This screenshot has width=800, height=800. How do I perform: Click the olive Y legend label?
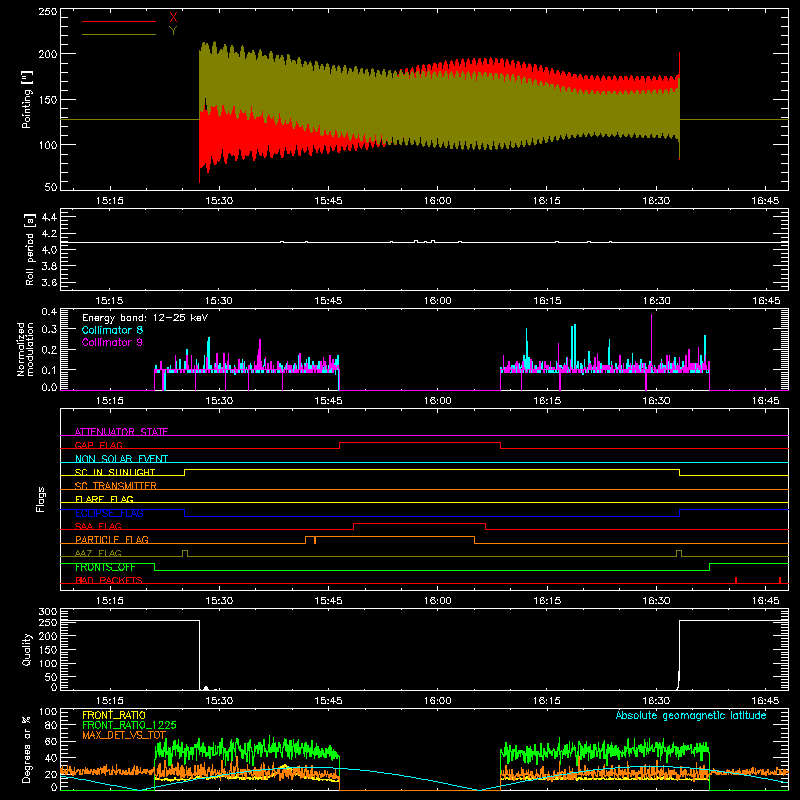173,31
